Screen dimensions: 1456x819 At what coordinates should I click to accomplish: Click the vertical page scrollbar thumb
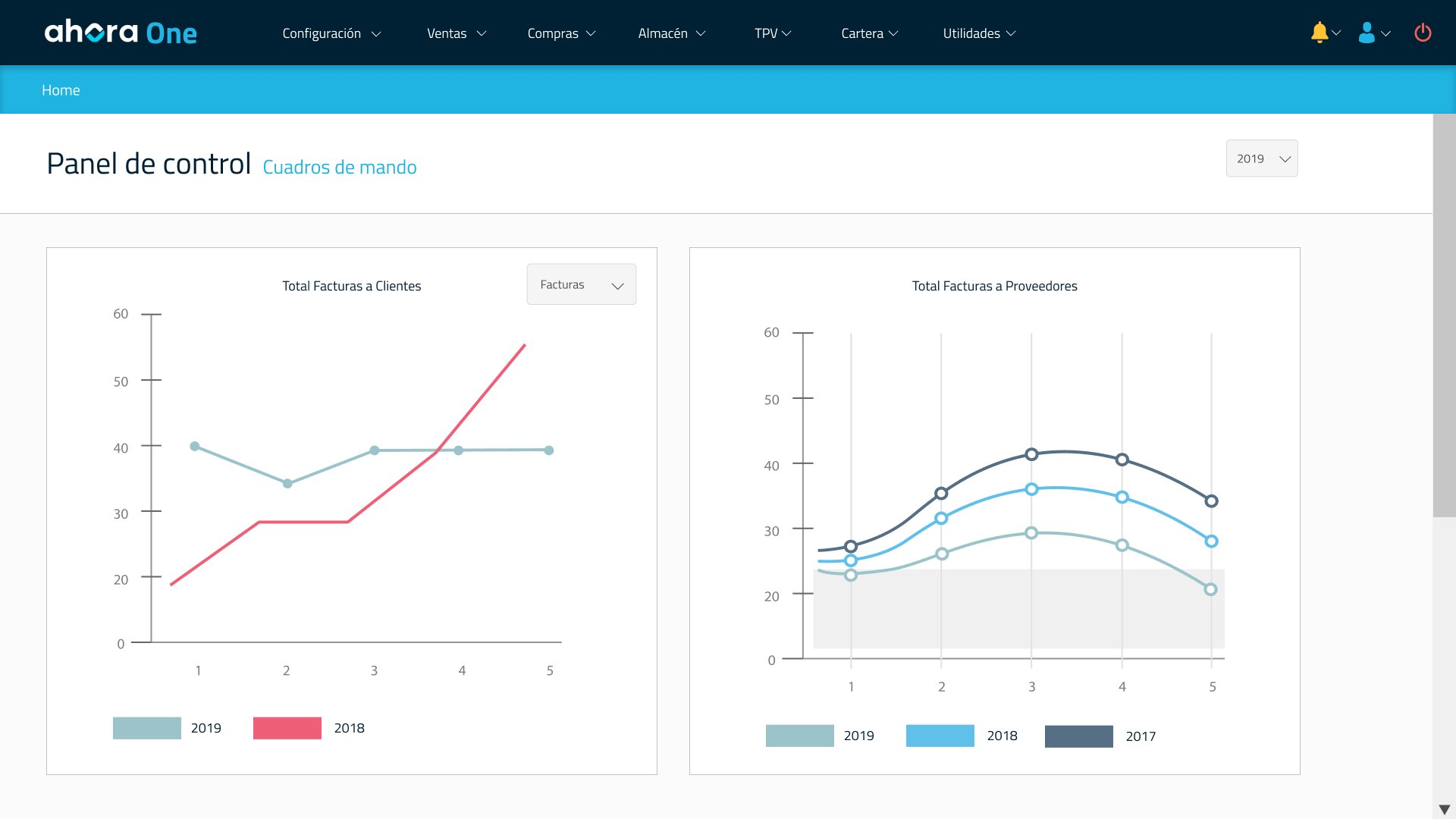(1444, 315)
